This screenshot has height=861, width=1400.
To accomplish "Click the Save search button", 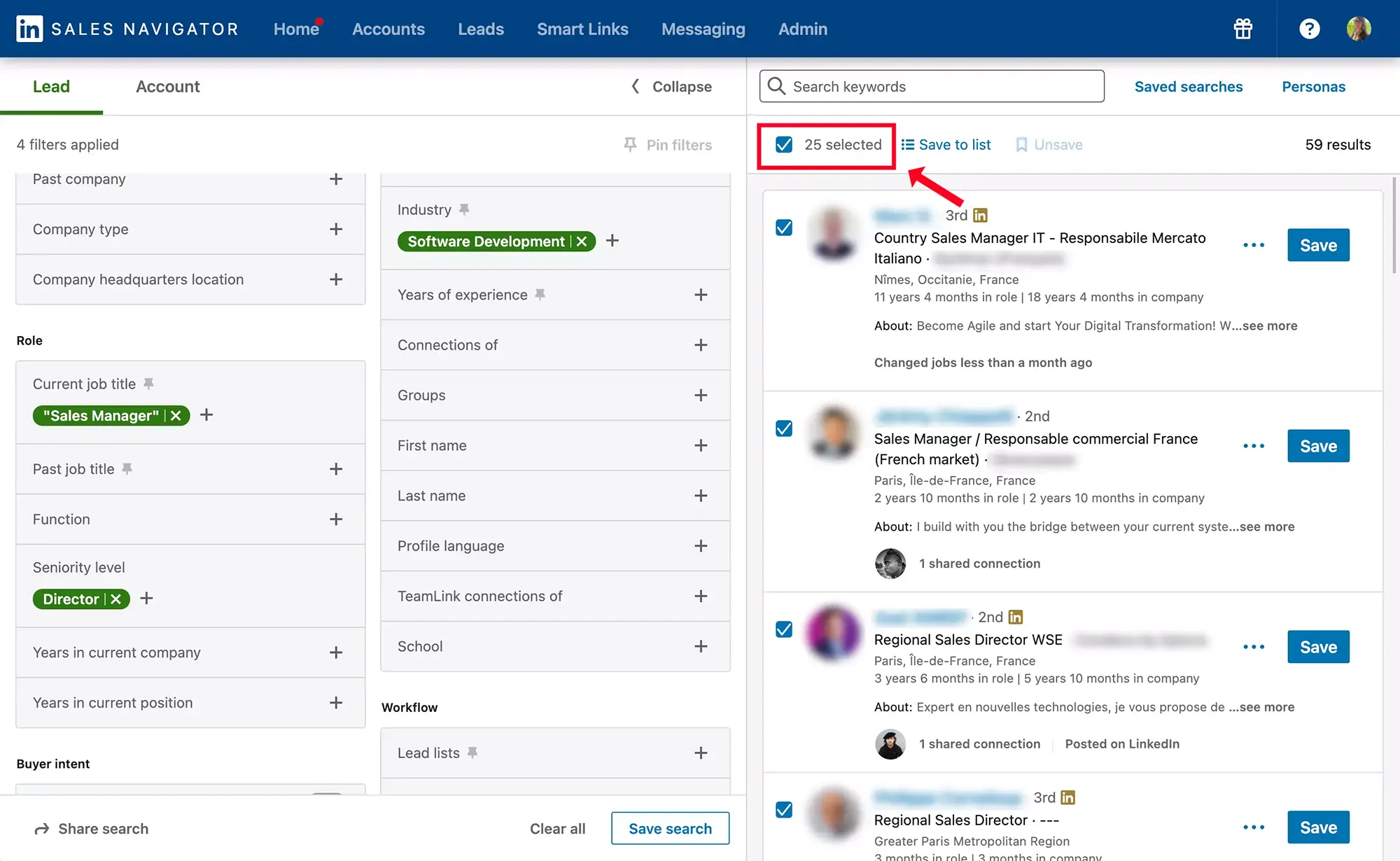I will [670, 828].
